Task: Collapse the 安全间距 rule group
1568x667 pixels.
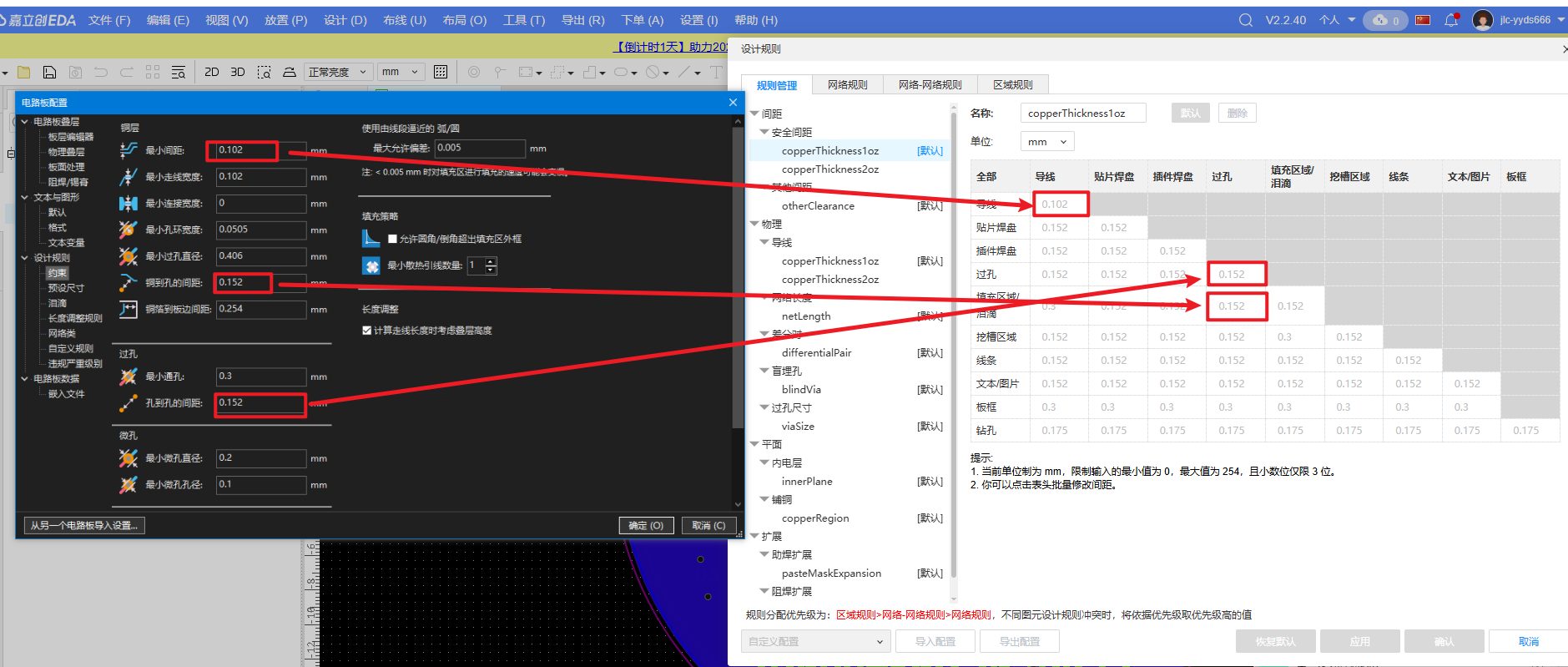Action: pyautogui.click(x=764, y=133)
